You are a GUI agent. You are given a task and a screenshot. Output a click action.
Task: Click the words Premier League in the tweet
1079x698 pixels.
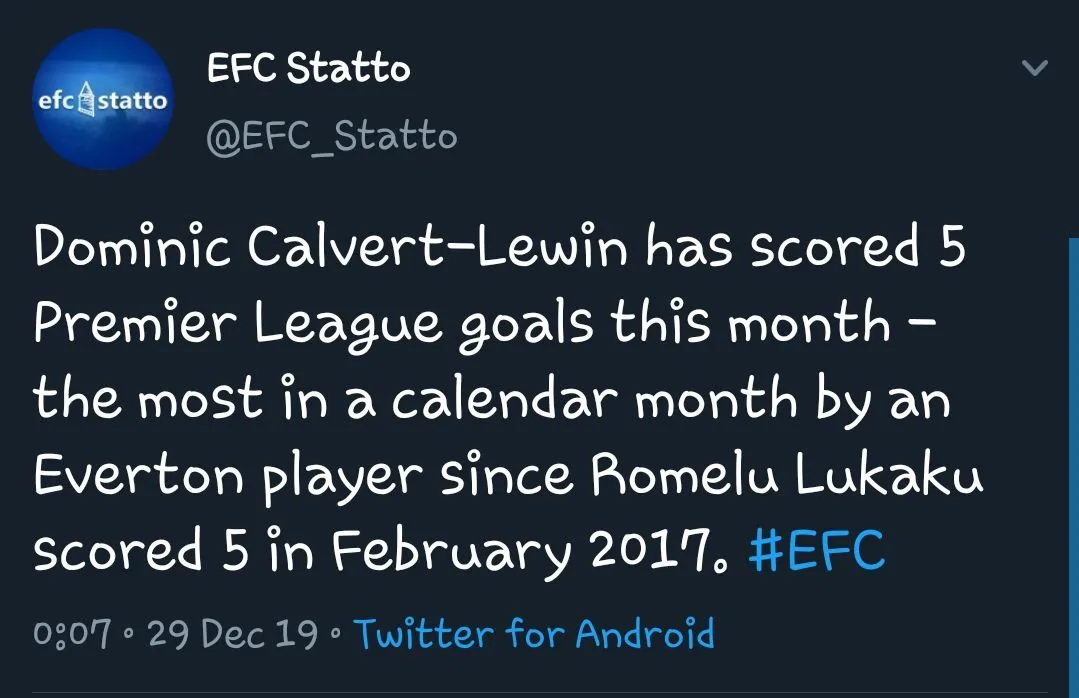click(x=239, y=324)
